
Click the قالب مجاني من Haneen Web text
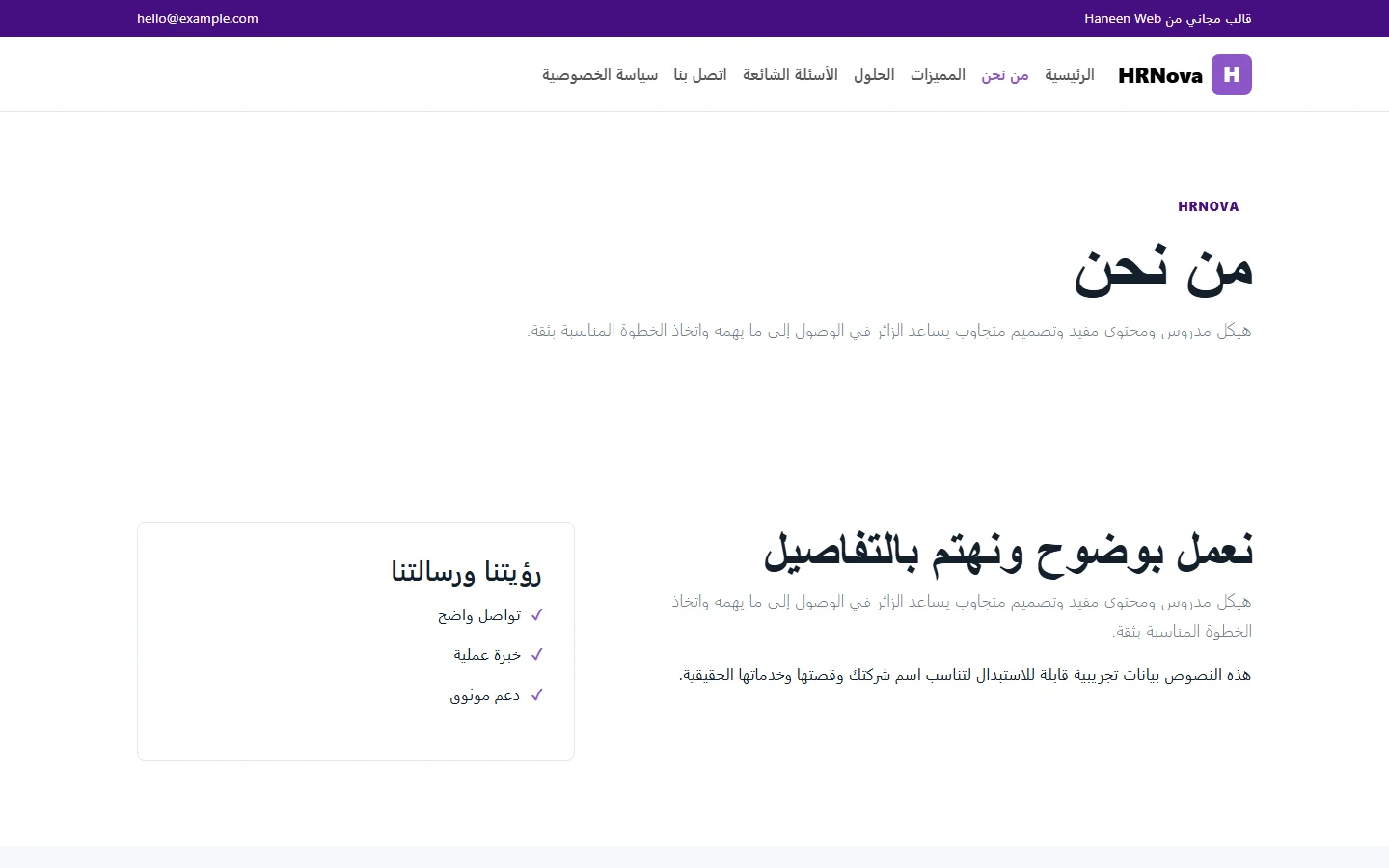coord(1168,18)
